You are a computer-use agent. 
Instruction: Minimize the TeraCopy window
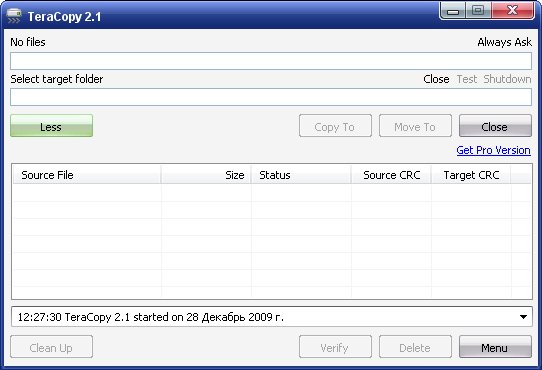[453, 11]
